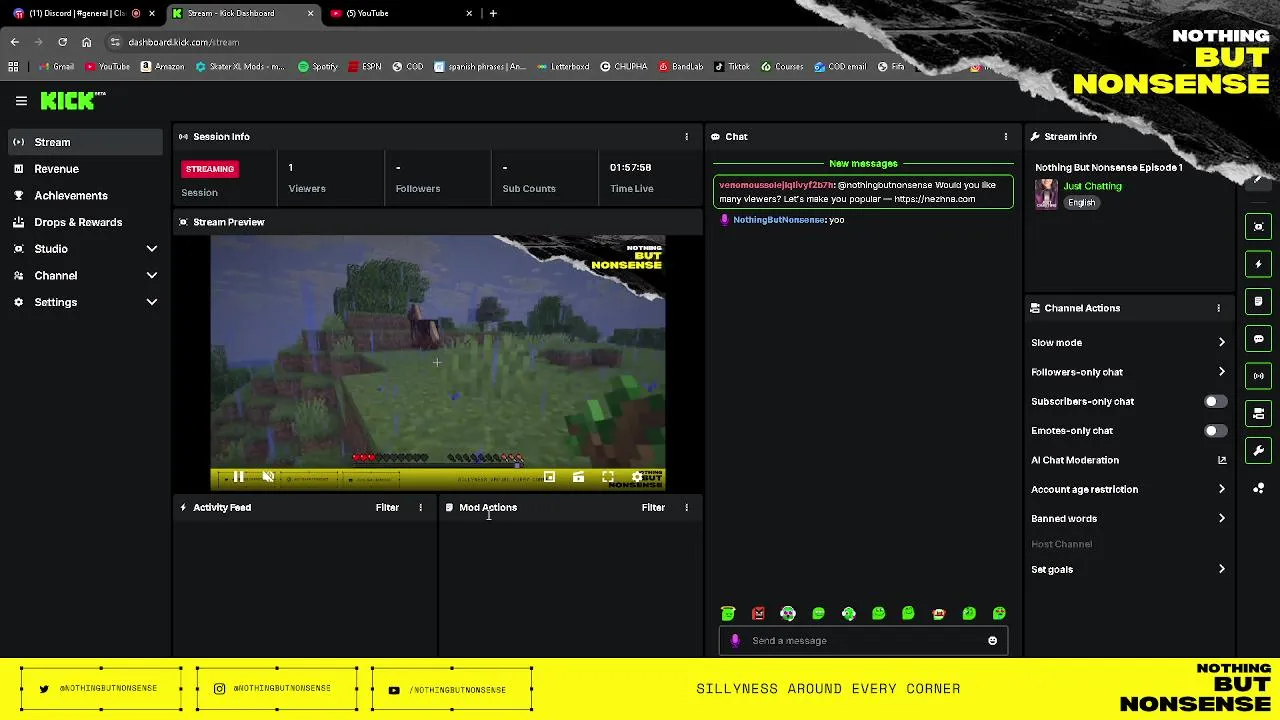The height and width of the screenshot is (720, 1280).
Task: Open the TikTok bookmark
Action: [731, 67]
